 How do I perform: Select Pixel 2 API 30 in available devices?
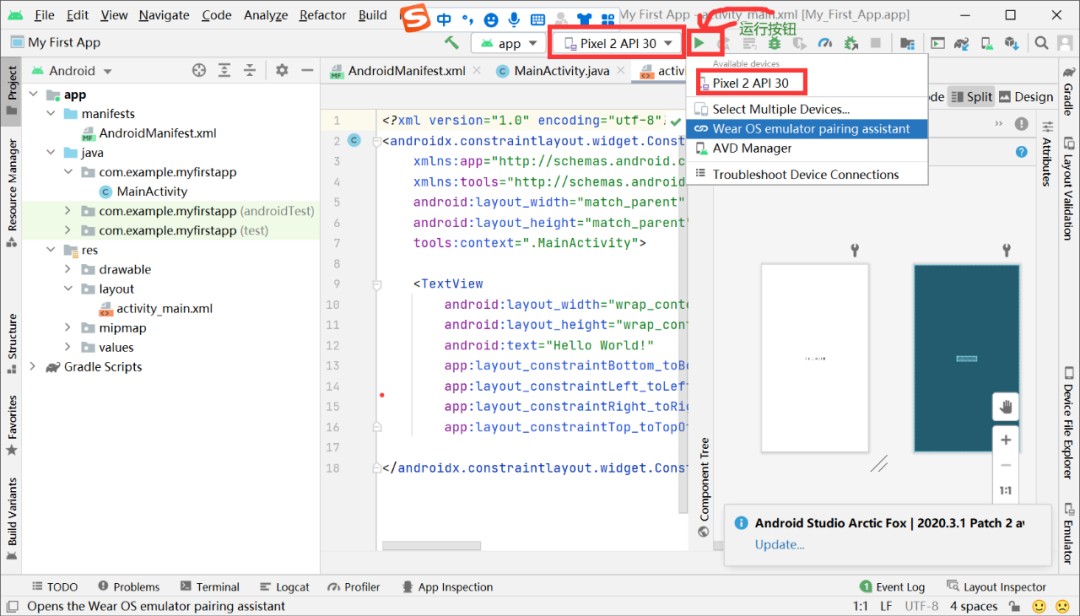click(807, 83)
